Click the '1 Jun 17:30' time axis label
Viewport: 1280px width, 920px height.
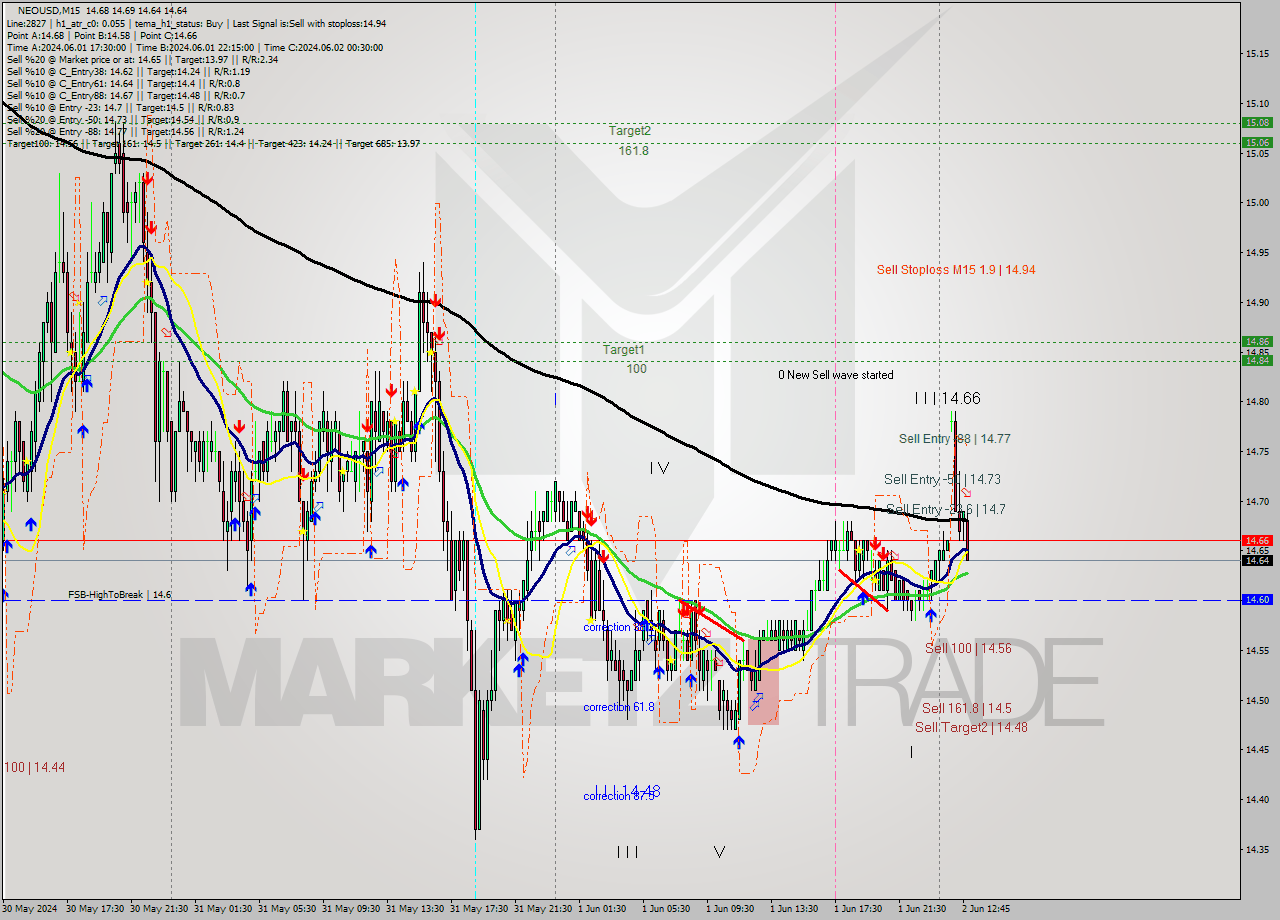click(858, 909)
